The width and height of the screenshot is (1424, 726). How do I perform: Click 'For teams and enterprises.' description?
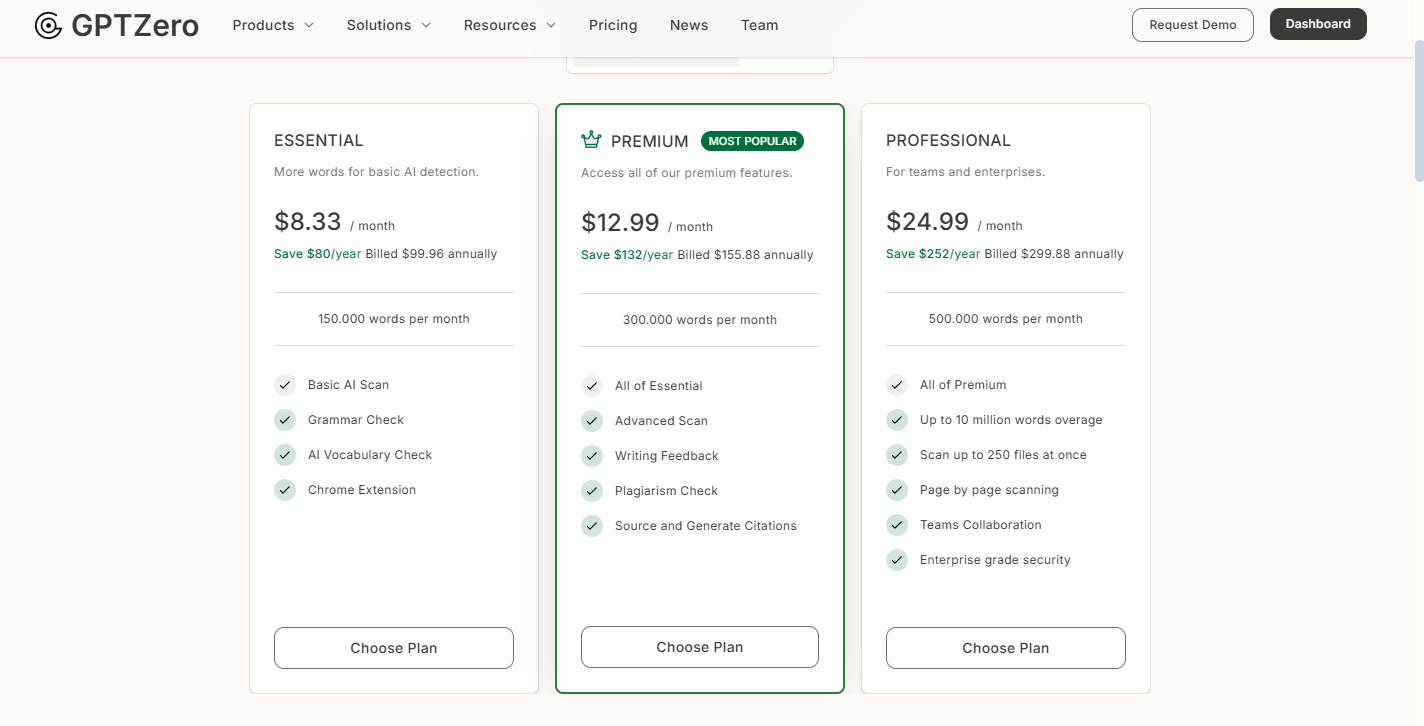tap(966, 172)
